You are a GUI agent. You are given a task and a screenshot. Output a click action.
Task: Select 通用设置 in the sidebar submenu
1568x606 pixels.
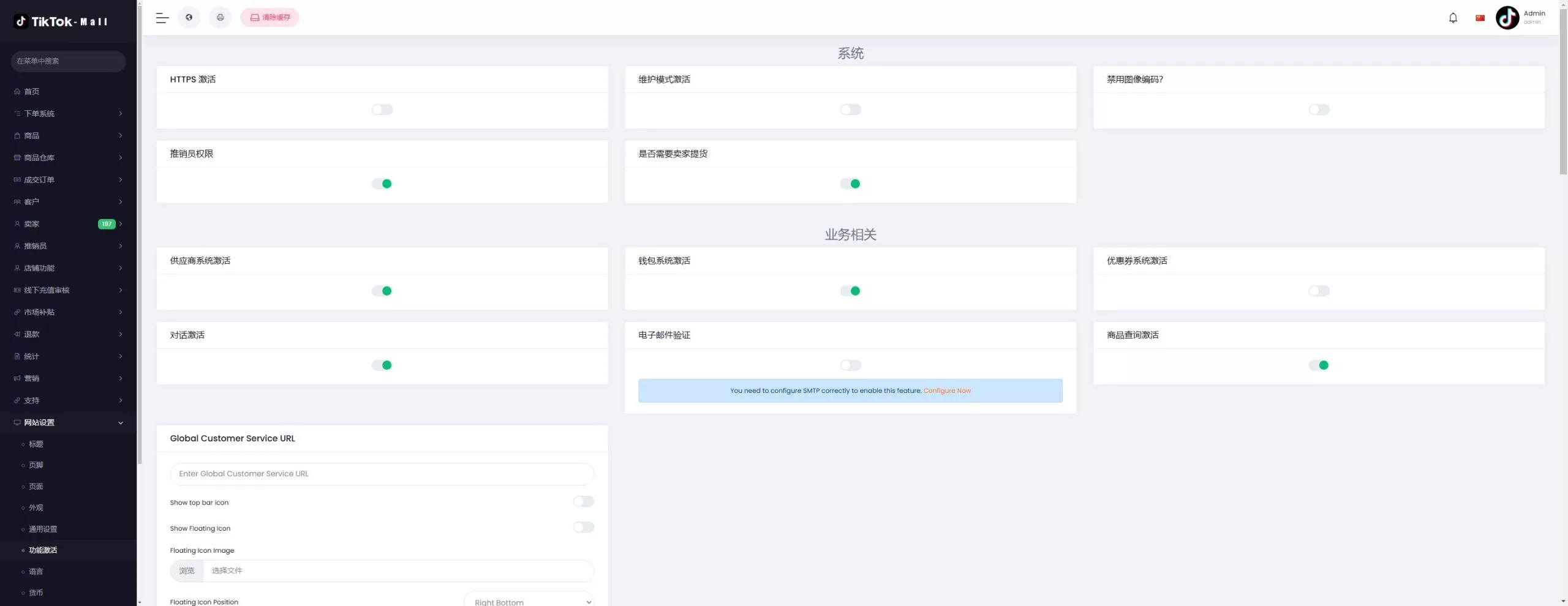[43, 529]
